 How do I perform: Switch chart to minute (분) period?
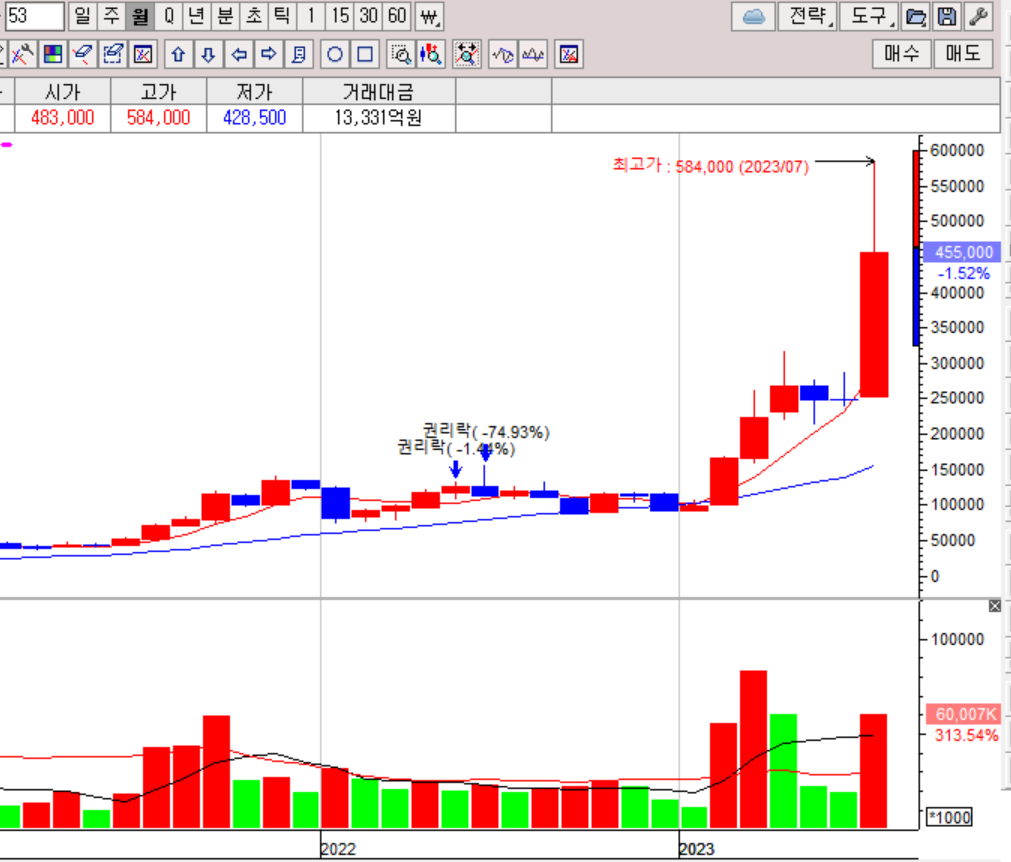[225, 16]
